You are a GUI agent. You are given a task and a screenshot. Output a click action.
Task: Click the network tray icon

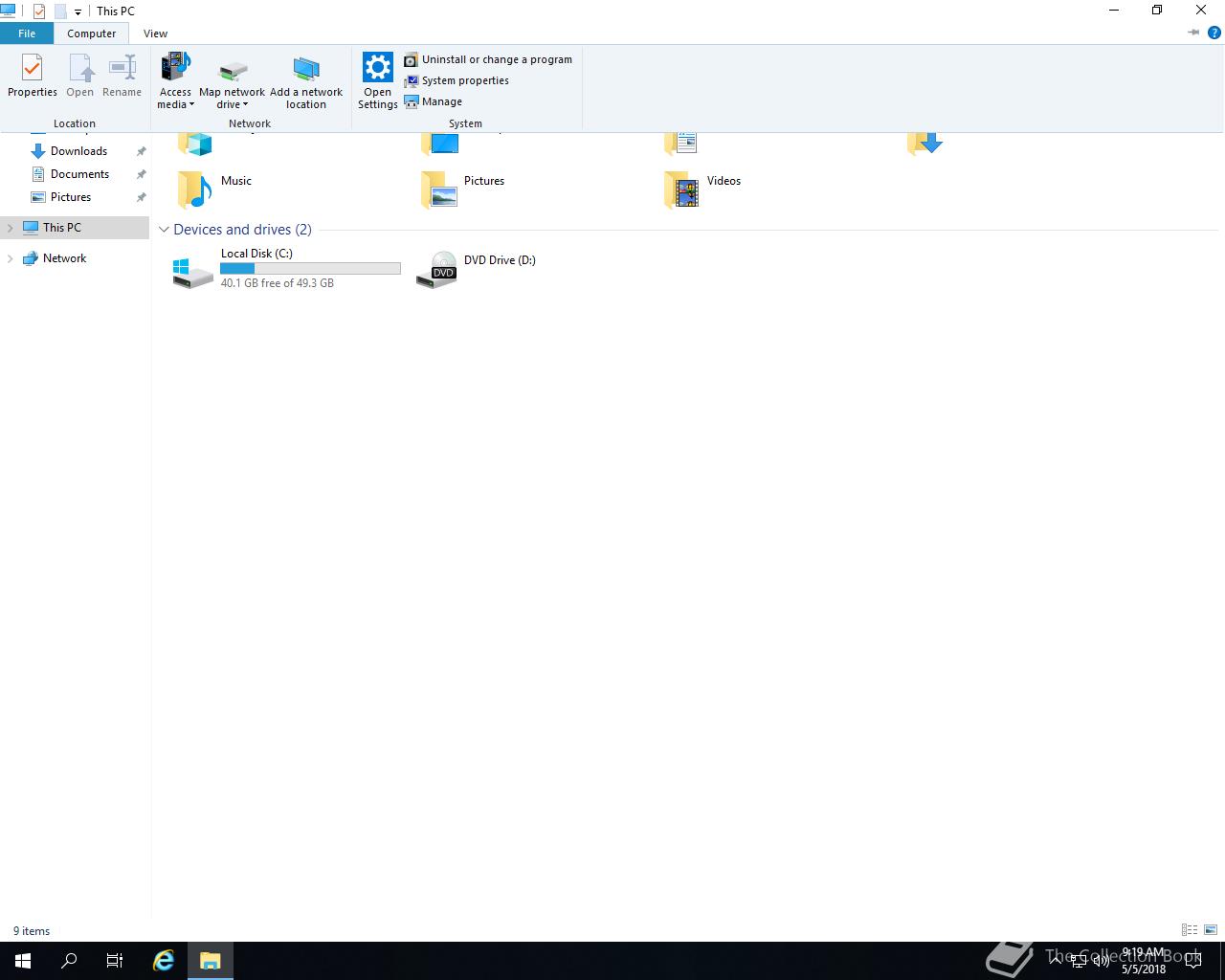click(1079, 961)
